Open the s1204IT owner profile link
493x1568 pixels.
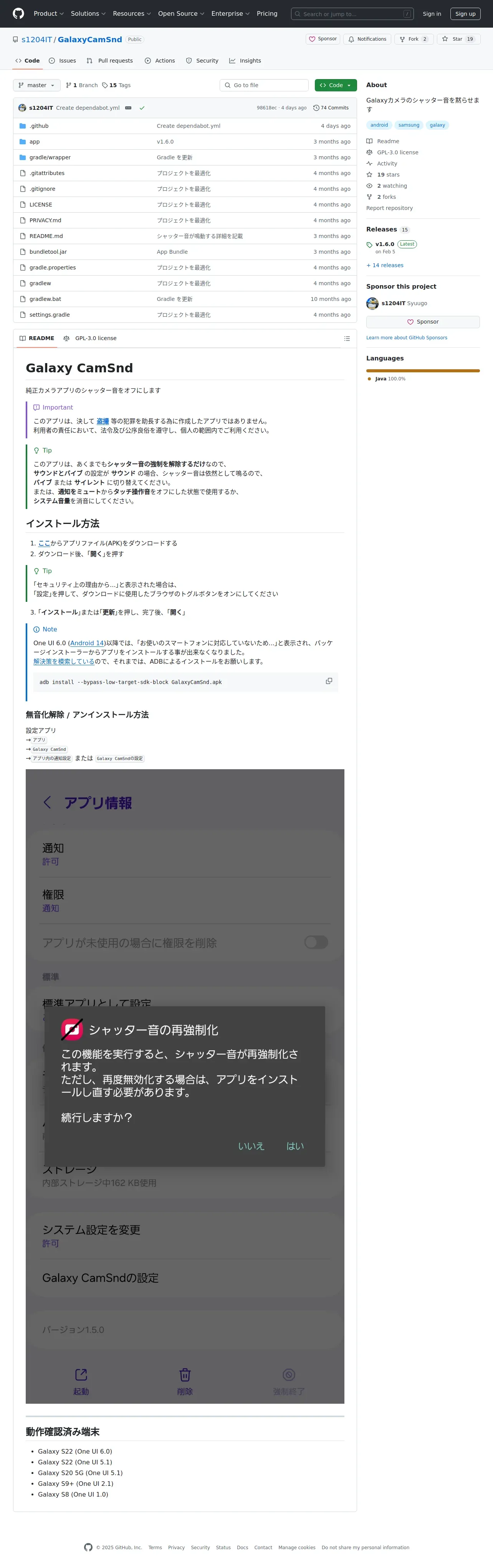tap(36, 40)
